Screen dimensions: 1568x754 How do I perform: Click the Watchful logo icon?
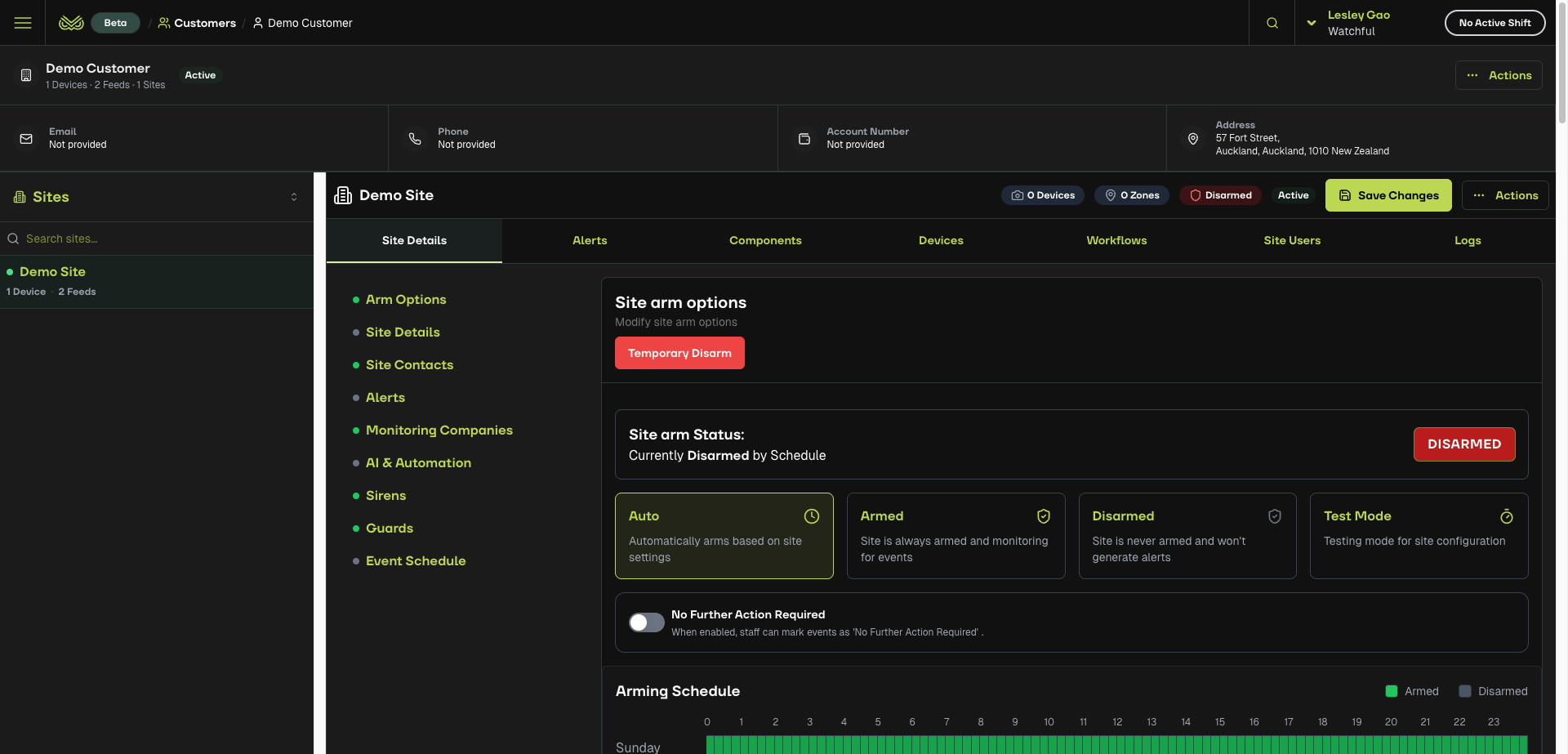click(71, 23)
